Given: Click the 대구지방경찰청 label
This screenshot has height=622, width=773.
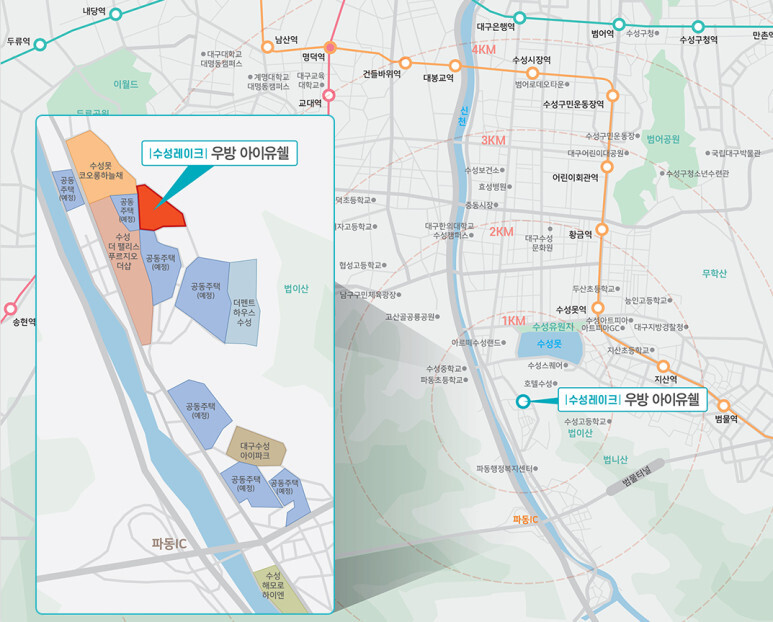Looking at the screenshot, I should pyautogui.click(x=659, y=326).
